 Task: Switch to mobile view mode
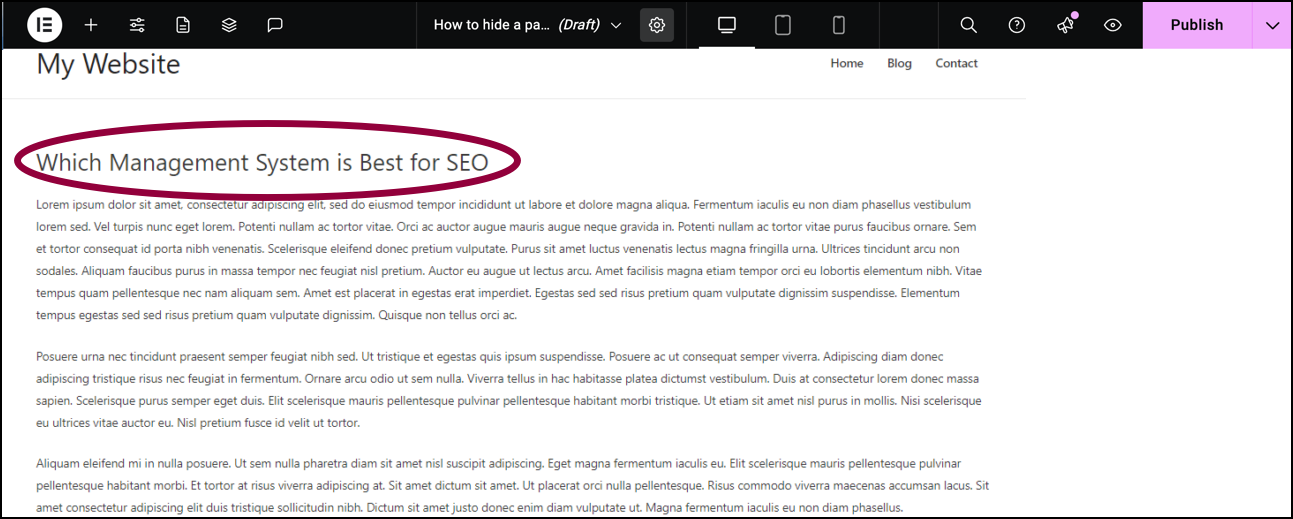pyautogui.click(x=839, y=25)
